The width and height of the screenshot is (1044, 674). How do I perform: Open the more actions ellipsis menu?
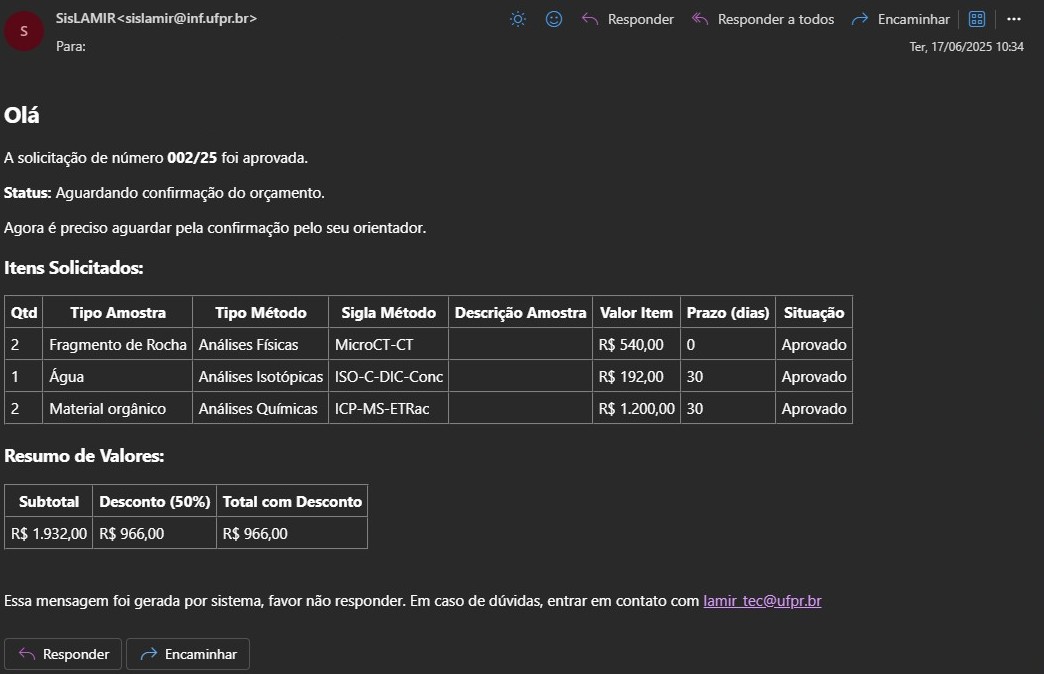[x=1014, y=19]
